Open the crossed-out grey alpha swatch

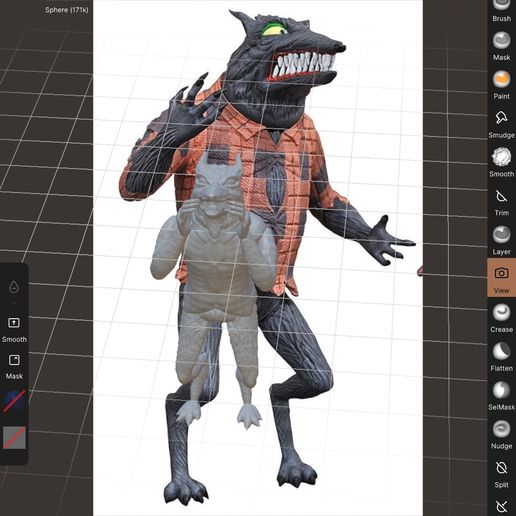click(14, 438)
